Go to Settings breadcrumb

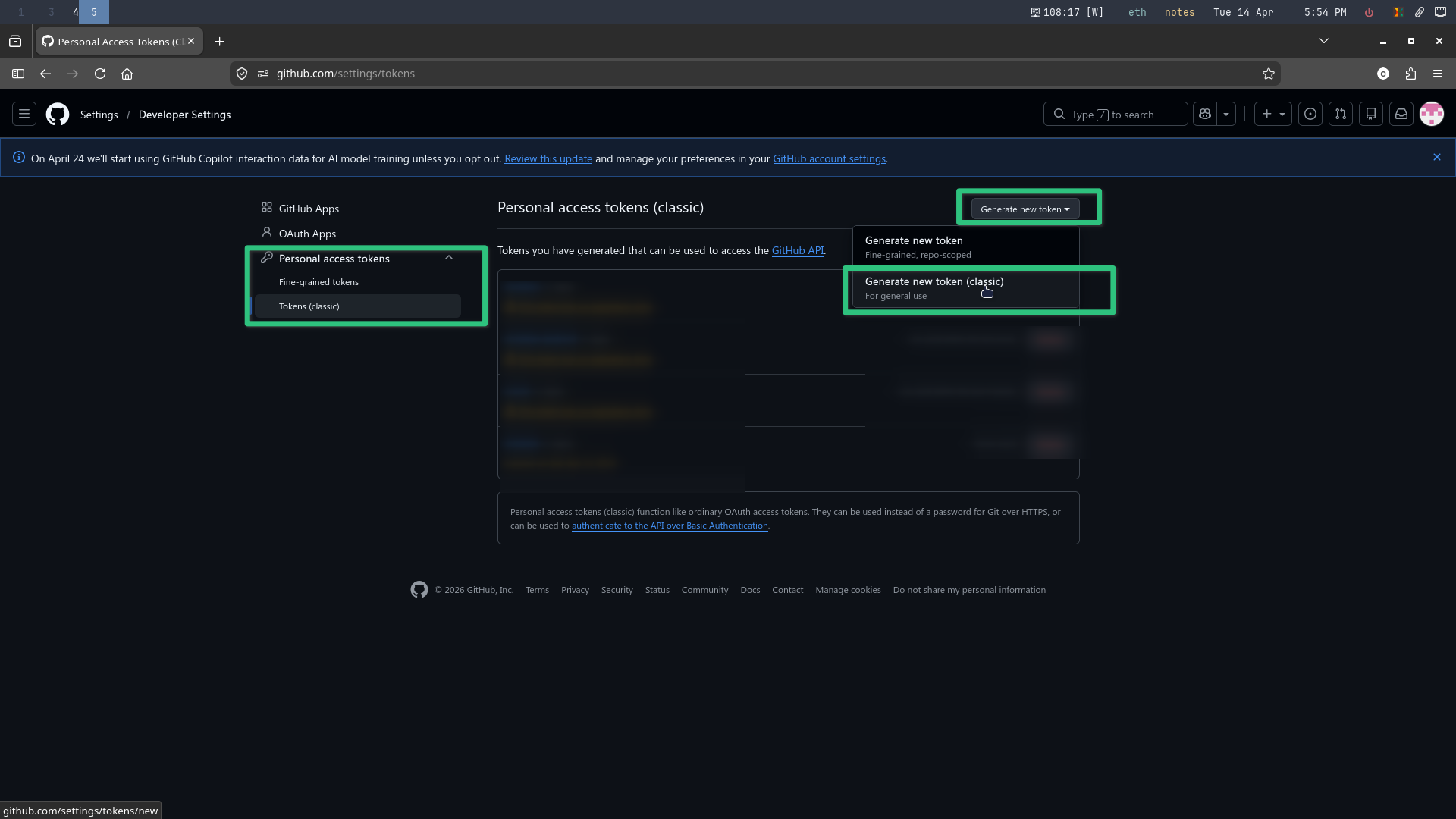[x=99, y=115]
